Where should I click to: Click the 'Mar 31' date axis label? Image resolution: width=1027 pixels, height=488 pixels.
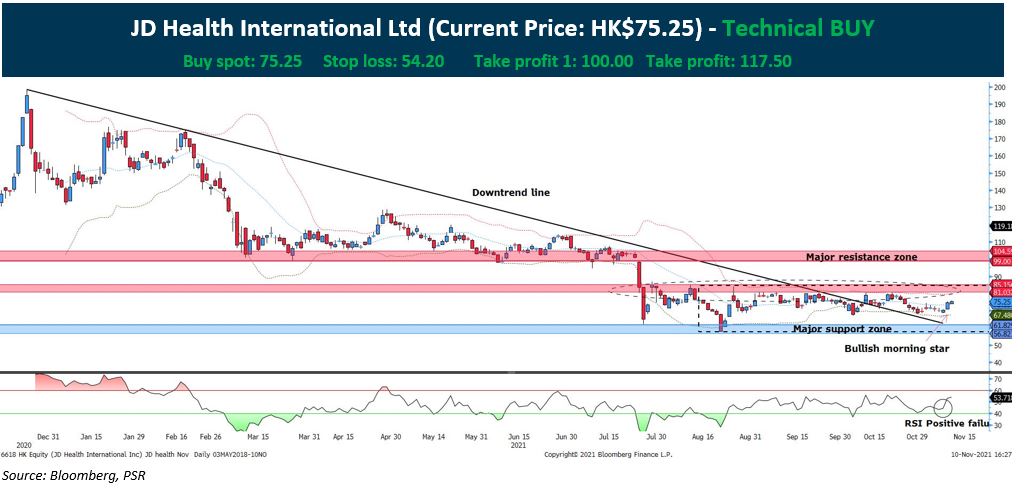click(x=308, y=436)
